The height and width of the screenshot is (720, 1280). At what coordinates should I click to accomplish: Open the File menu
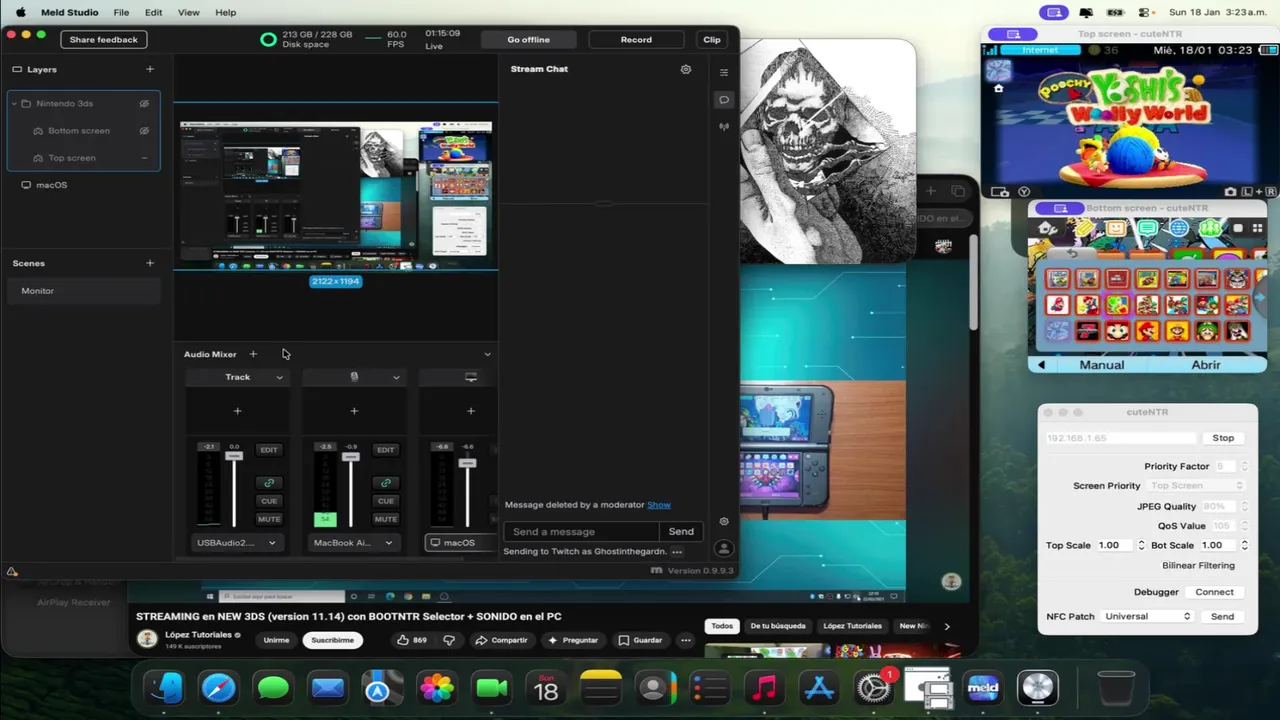point(121,12)
